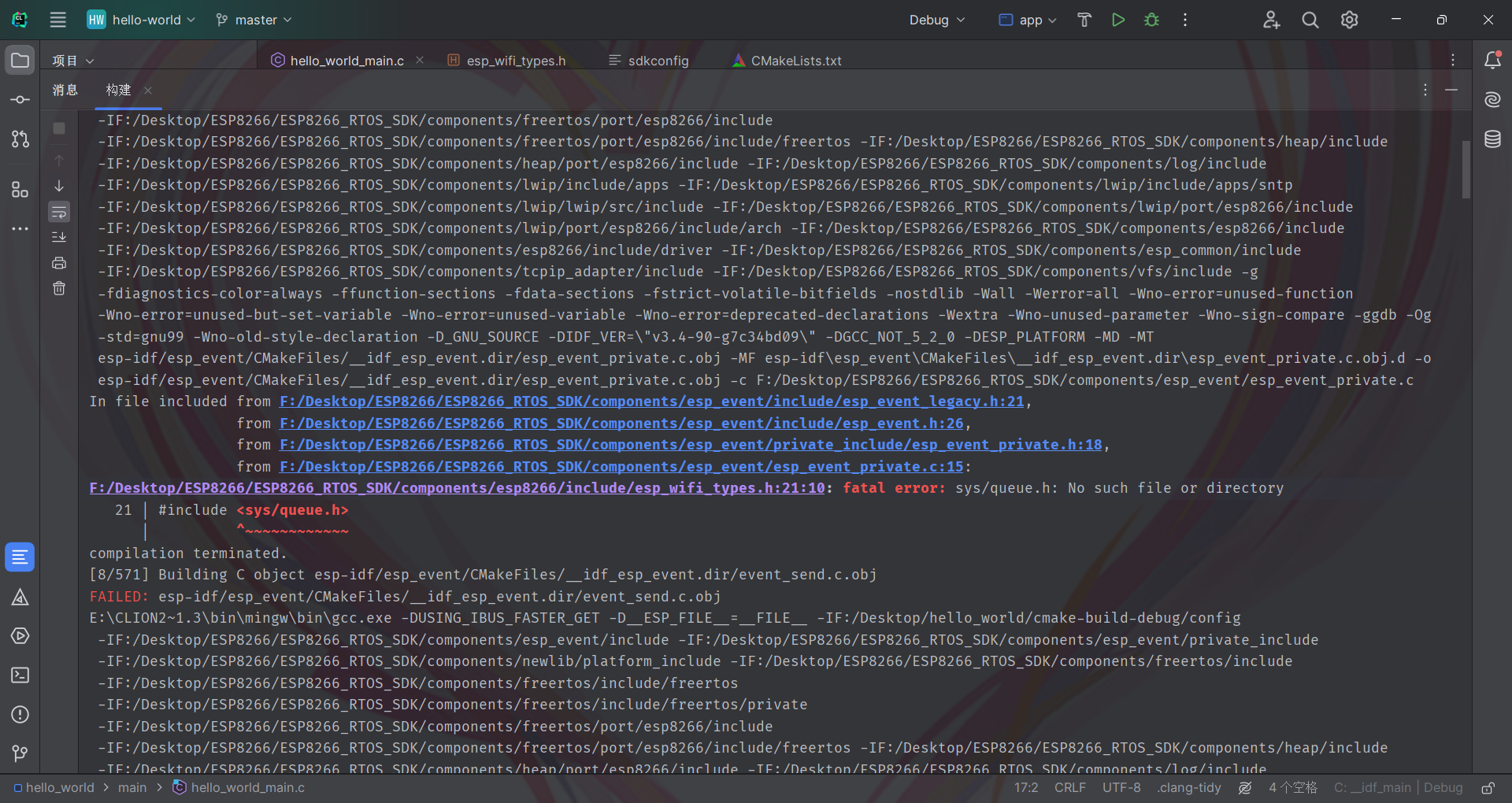1512x803 pixels.
Task: Open the master branch dropdown
Action: coord(254,20)
